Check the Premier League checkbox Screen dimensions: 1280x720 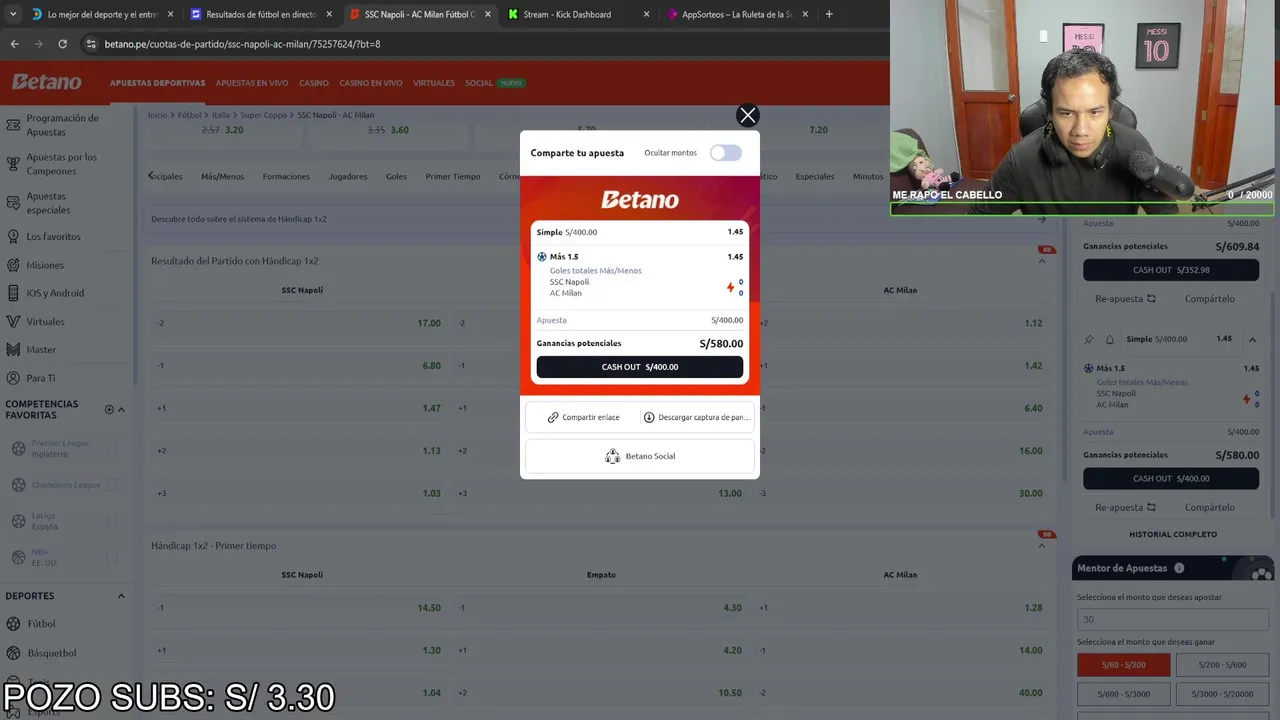[x=112, y=448]
